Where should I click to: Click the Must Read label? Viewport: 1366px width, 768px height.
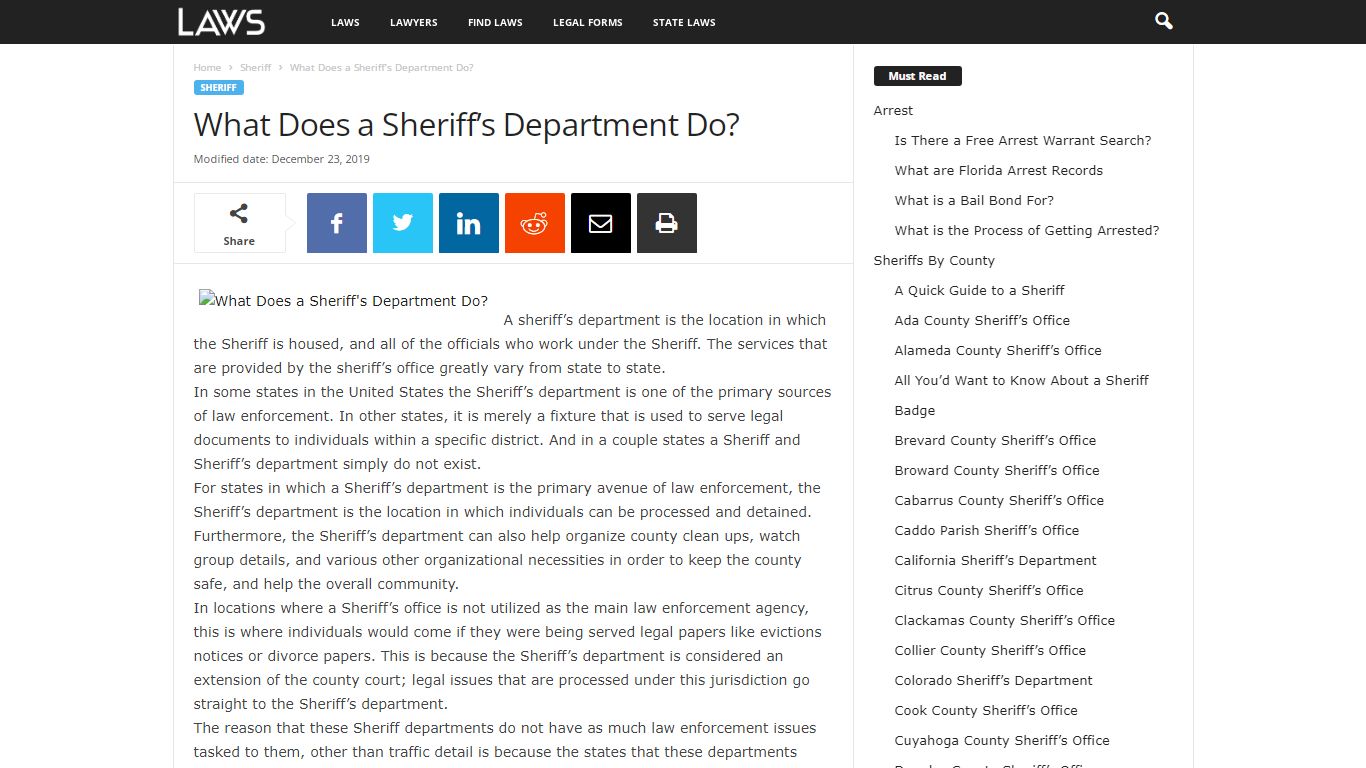click(x=917, y=76)
